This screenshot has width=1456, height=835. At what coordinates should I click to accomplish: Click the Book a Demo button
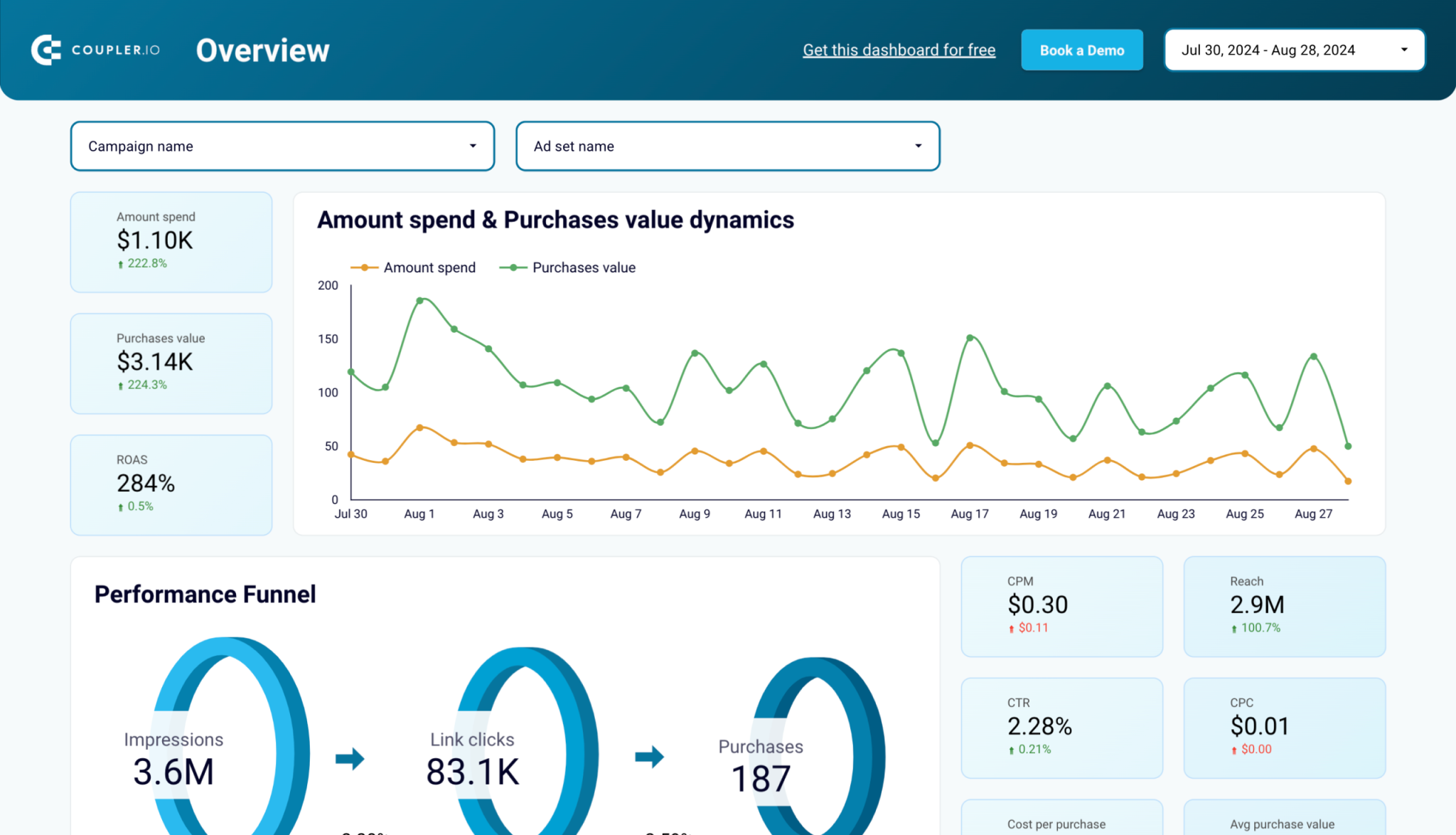1081,50
